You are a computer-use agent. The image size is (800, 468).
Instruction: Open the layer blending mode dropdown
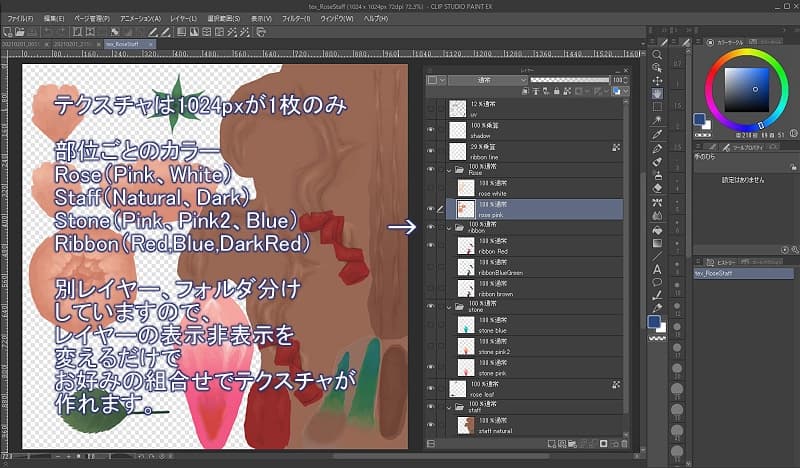point(487,80)
